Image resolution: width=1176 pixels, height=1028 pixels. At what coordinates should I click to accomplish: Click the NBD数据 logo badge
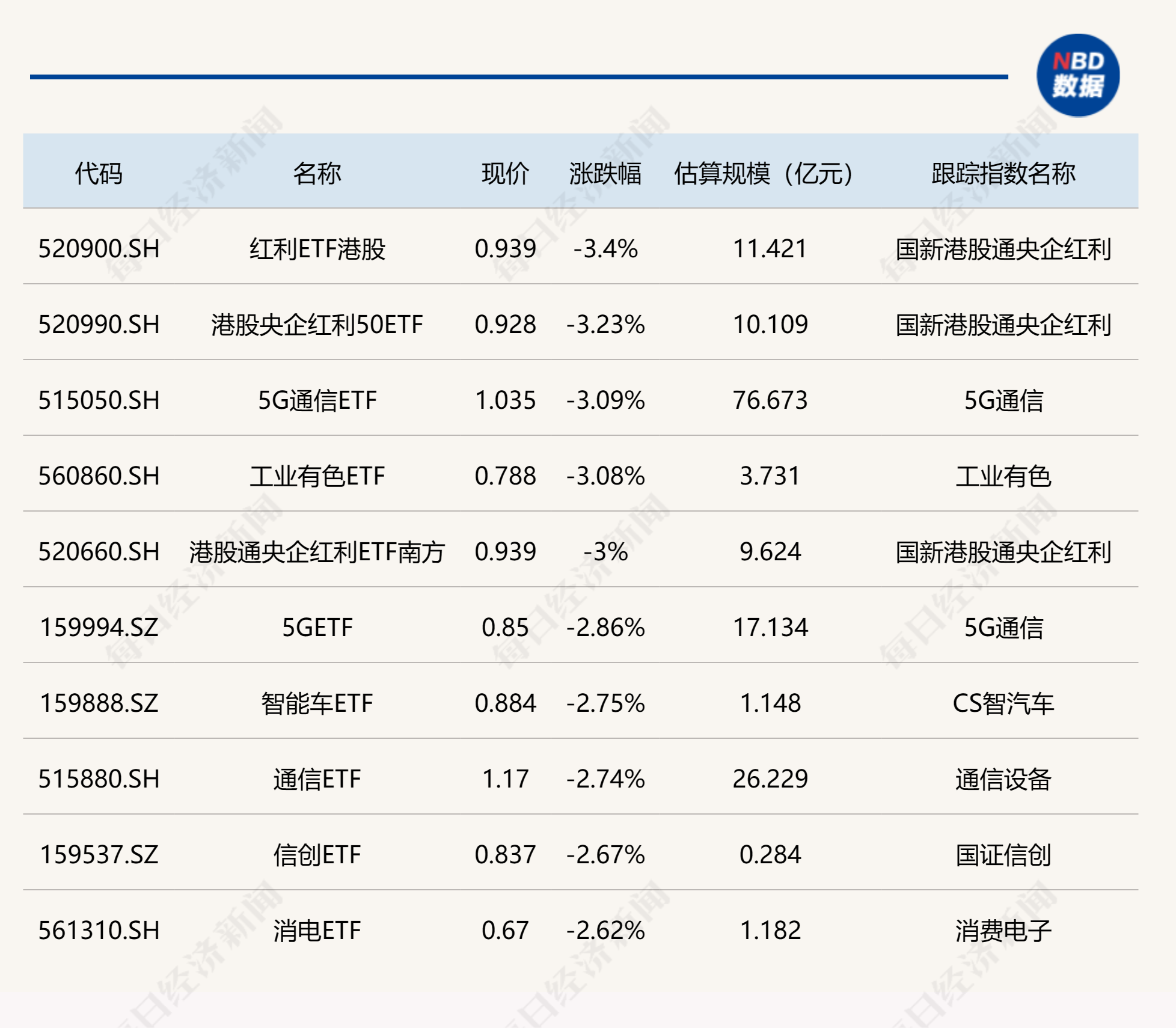pyautogui.click(x=1078, y=75)
